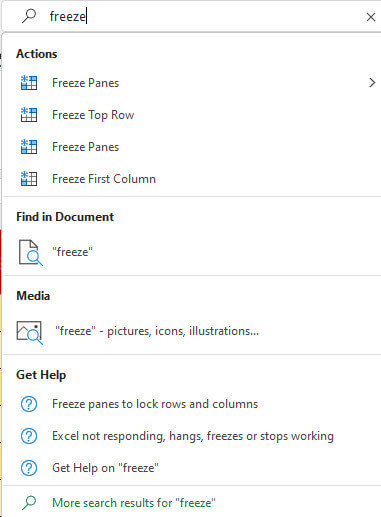
Task: Click the Media picture search icon
Action: point(30,332)
